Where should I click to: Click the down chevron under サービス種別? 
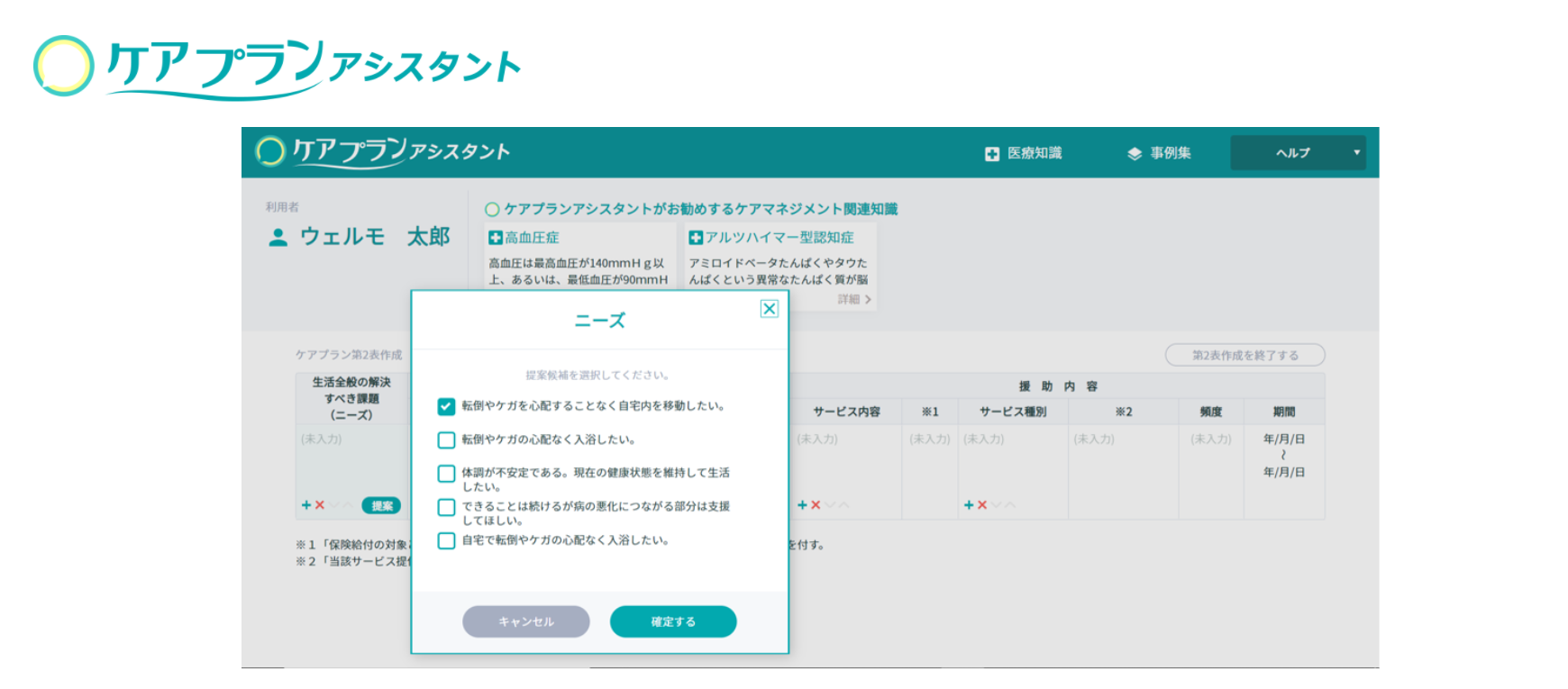tap(997, 505)
